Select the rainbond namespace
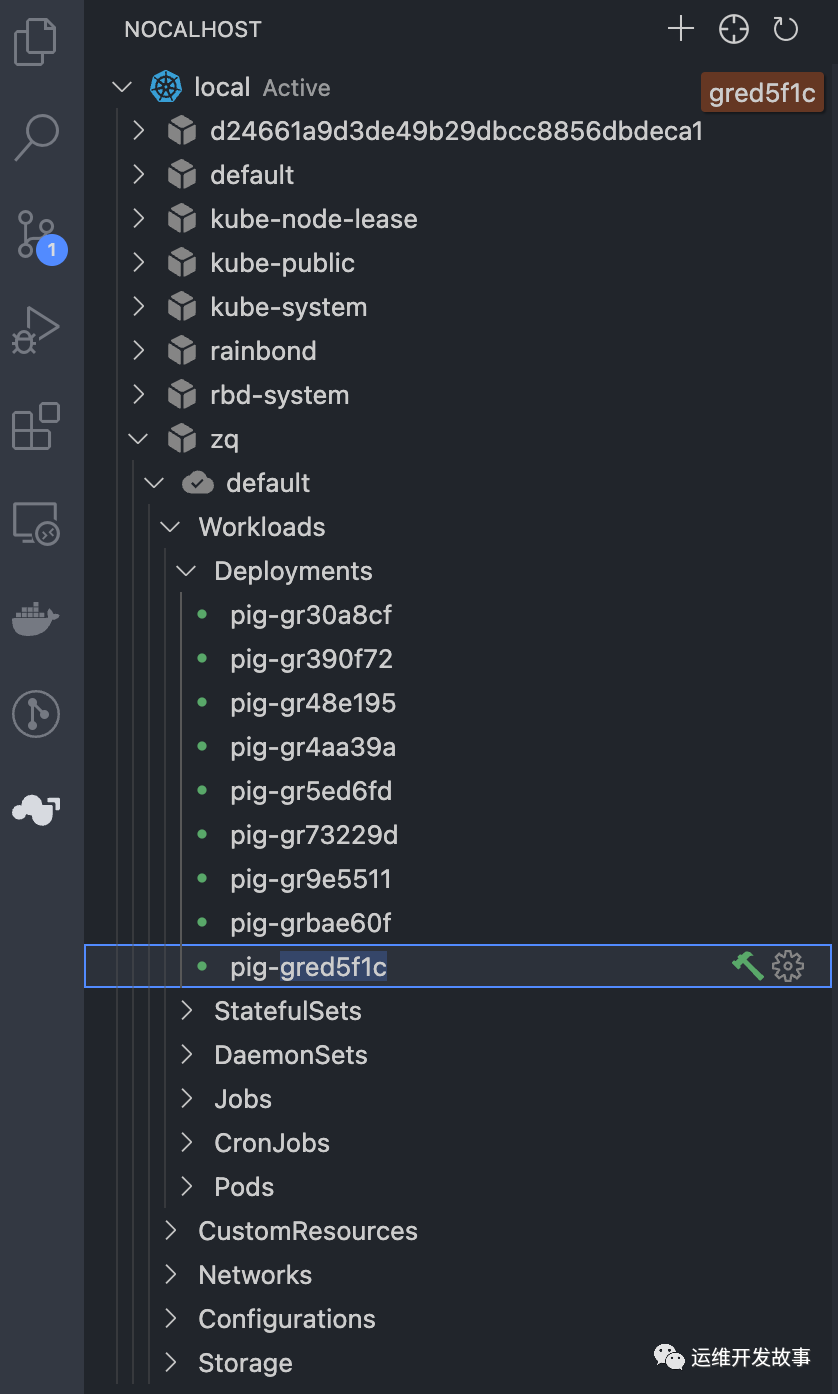Image resolution: width=838 pixels, height=1394 pixels. 263,351
